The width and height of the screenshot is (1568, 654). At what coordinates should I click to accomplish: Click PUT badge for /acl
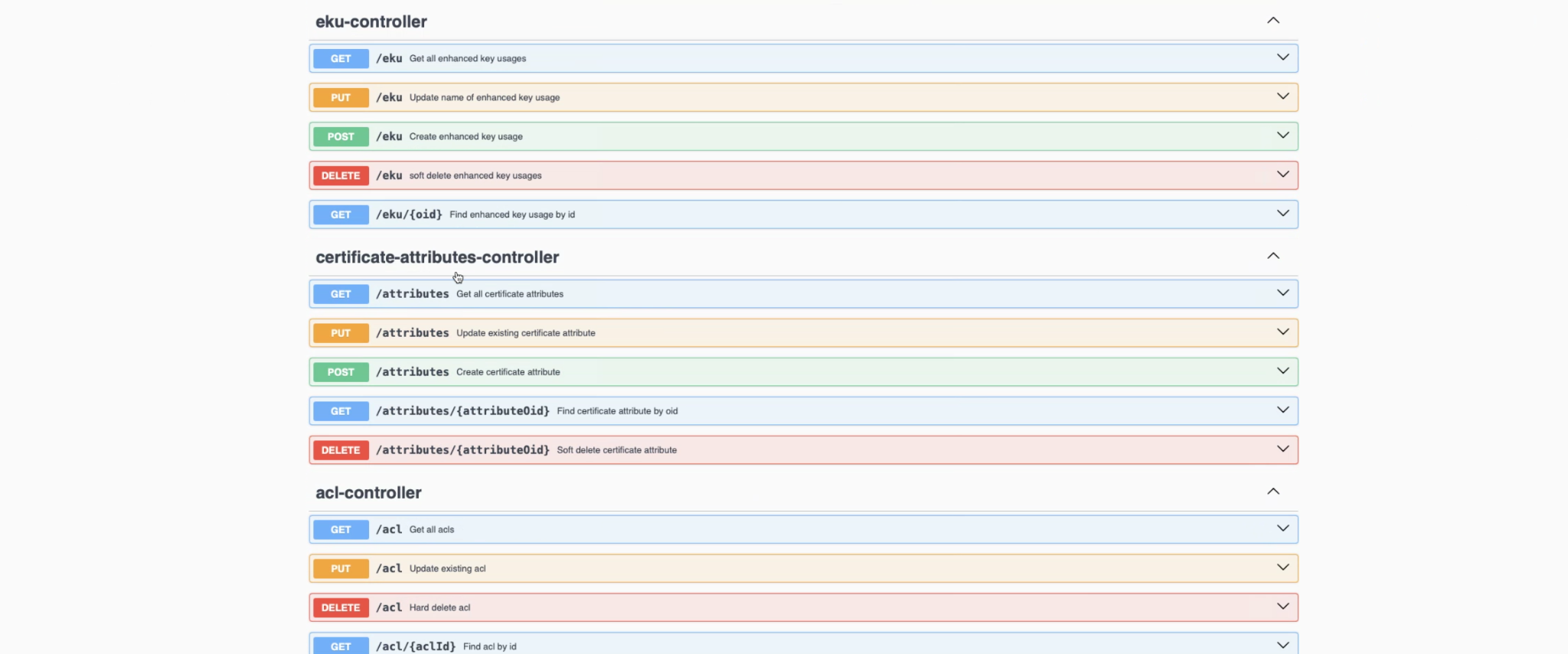[x=341, y=568]
